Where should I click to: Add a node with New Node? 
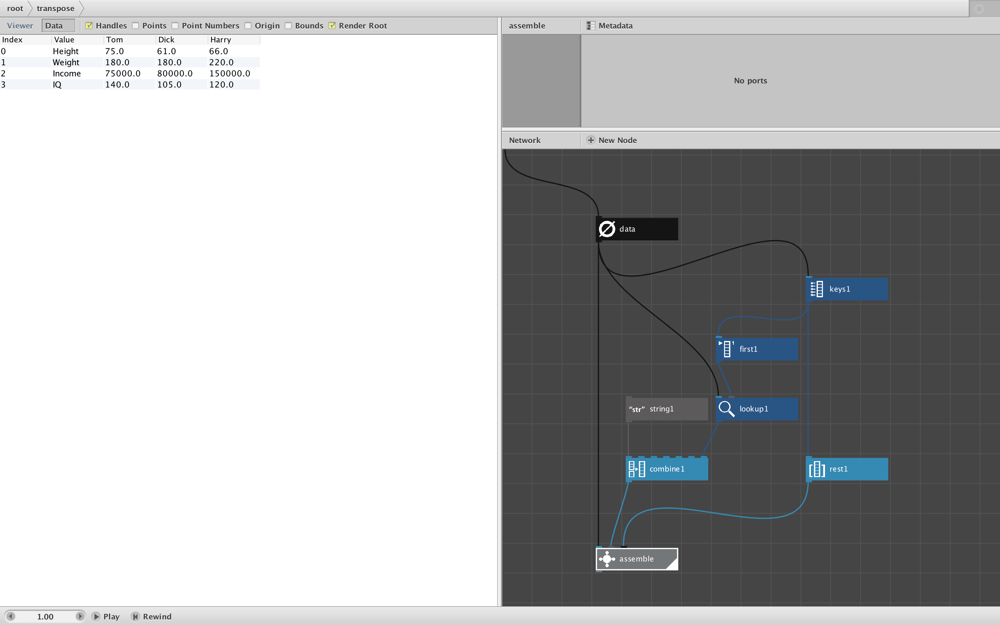click(612, 140)
